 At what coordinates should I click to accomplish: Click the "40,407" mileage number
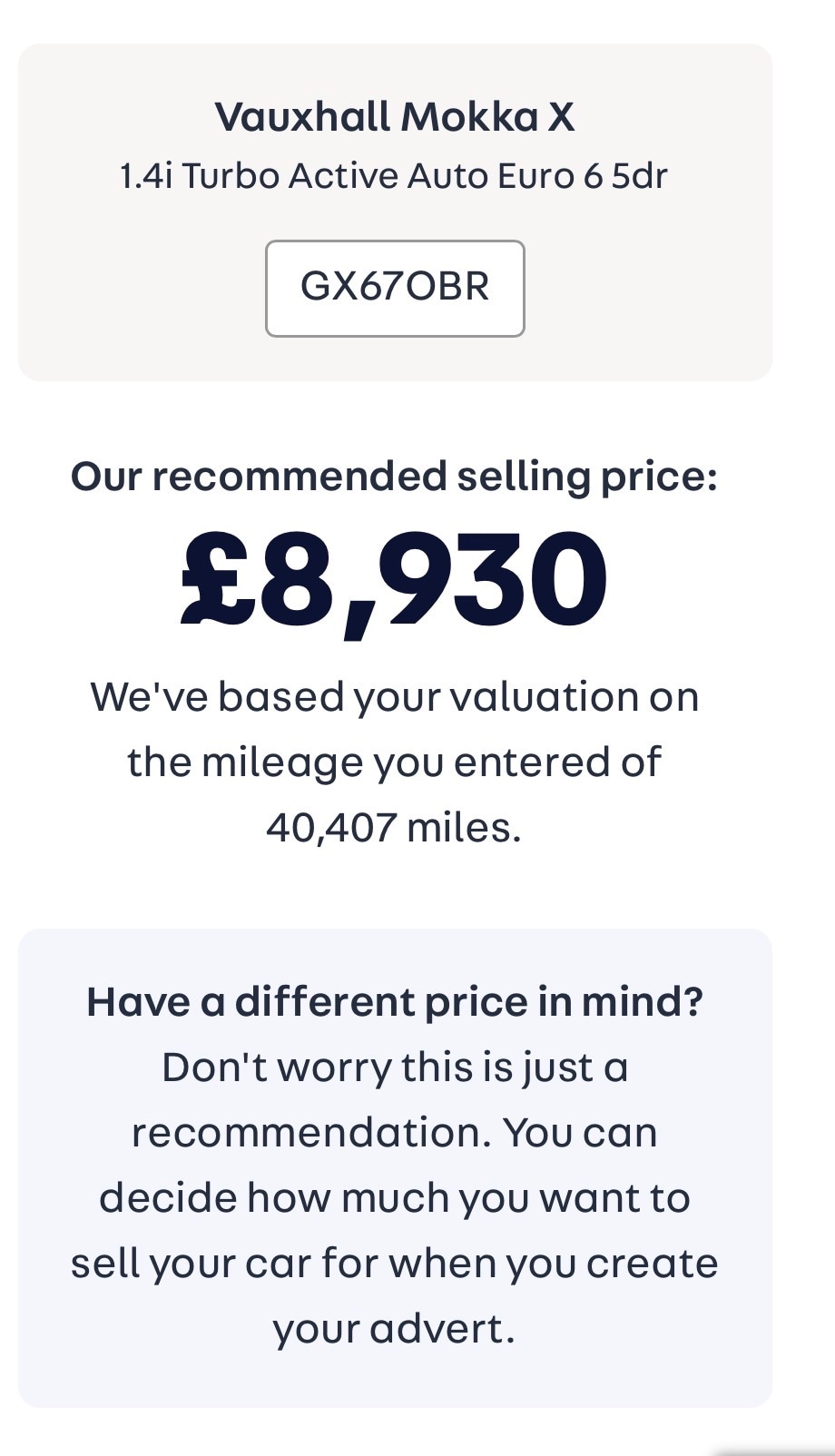click(331, 827)
